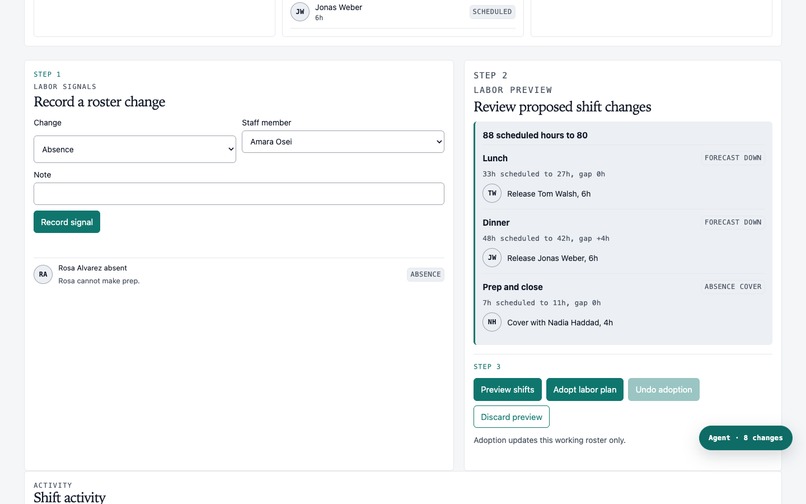The width and height of the screenshot is (806, 504).
Task: Click 'Rosa cannot make prep.' note text
Action: [x=99, y=281]
